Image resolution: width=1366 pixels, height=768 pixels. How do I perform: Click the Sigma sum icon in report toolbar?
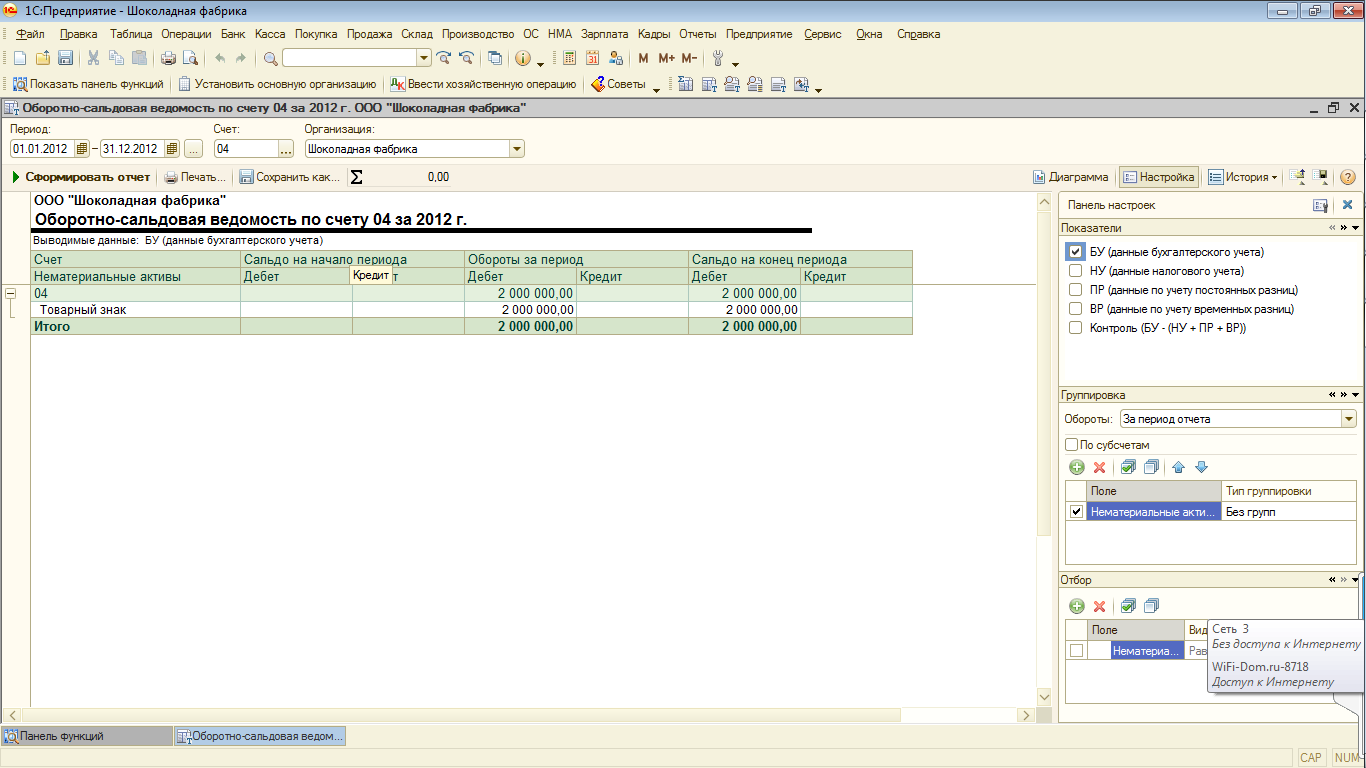coord(356,177)
